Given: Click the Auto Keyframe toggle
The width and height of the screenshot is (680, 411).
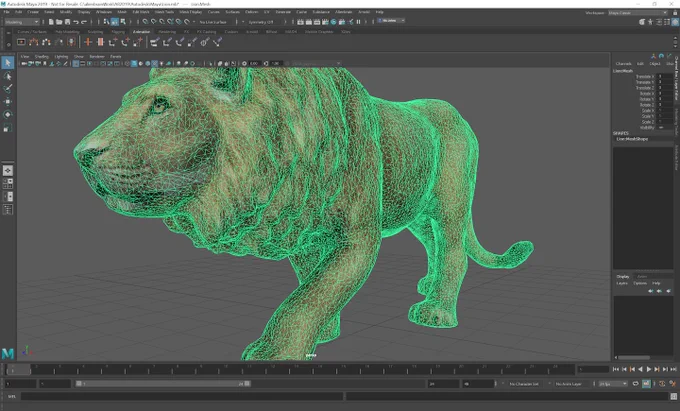Looking at the screenshot, I should pos(662,384).
